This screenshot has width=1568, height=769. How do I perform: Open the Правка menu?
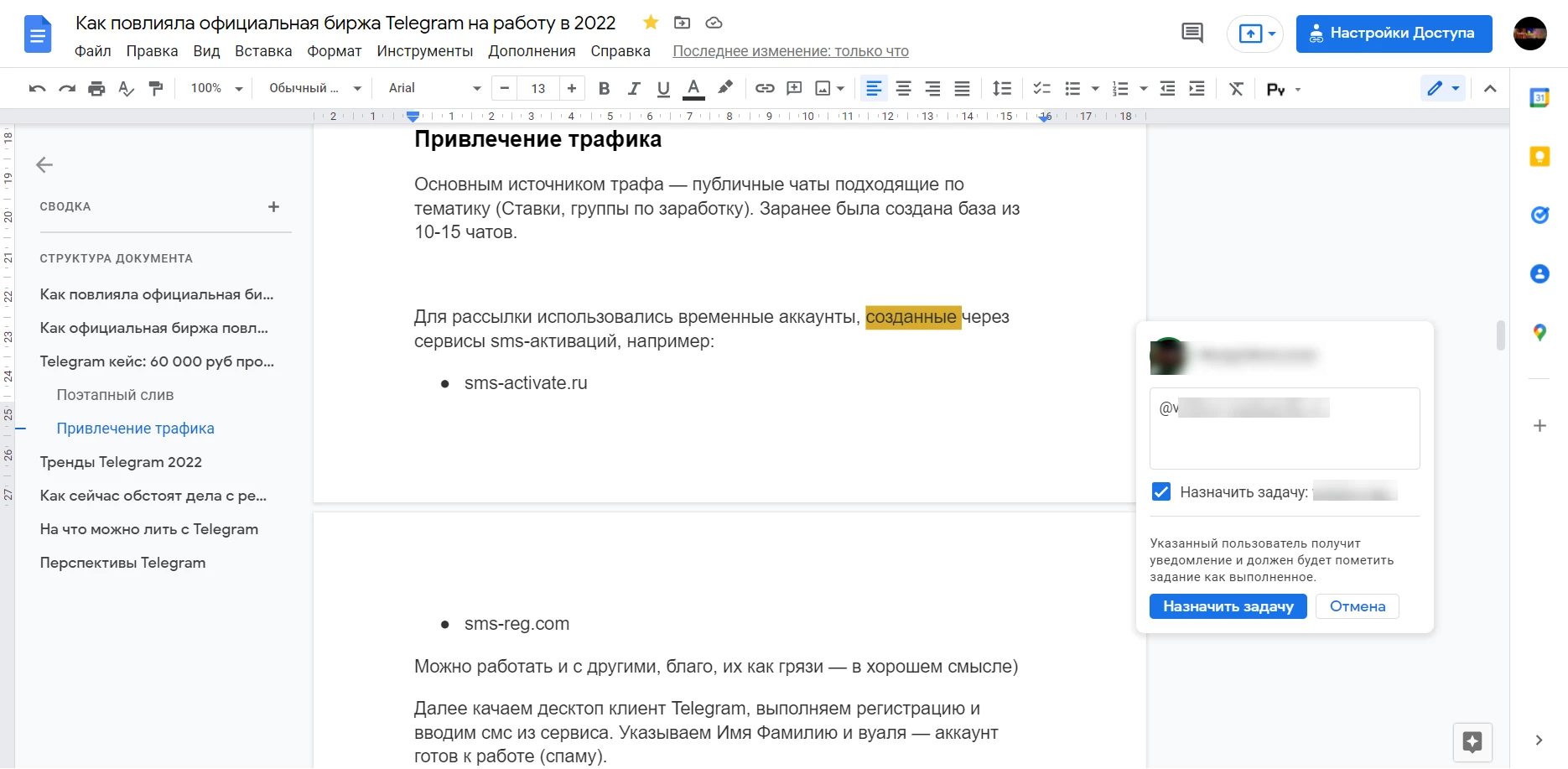pyautogui.click(x=152, y=51)
